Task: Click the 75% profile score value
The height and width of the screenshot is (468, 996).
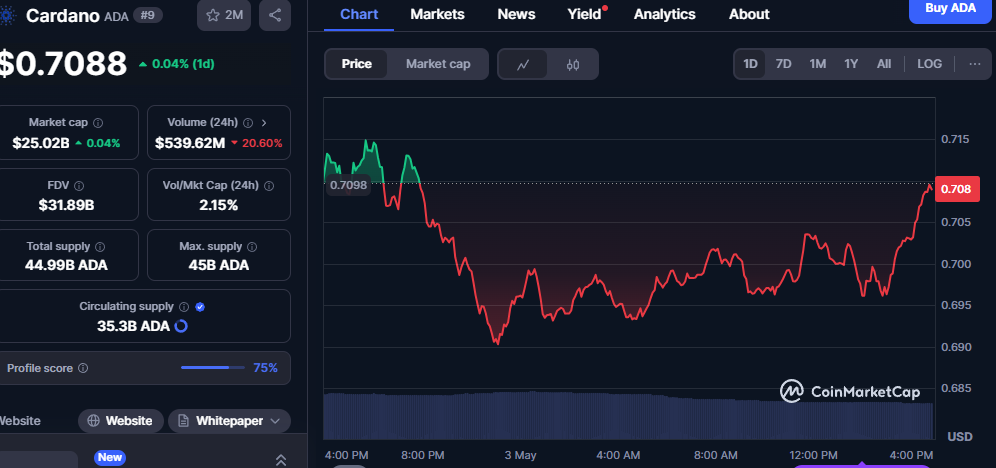Action: 266,368
